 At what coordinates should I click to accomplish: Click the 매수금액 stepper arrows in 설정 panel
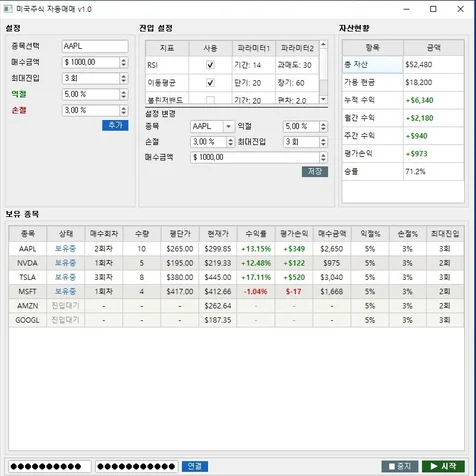(x=124, y=62)
